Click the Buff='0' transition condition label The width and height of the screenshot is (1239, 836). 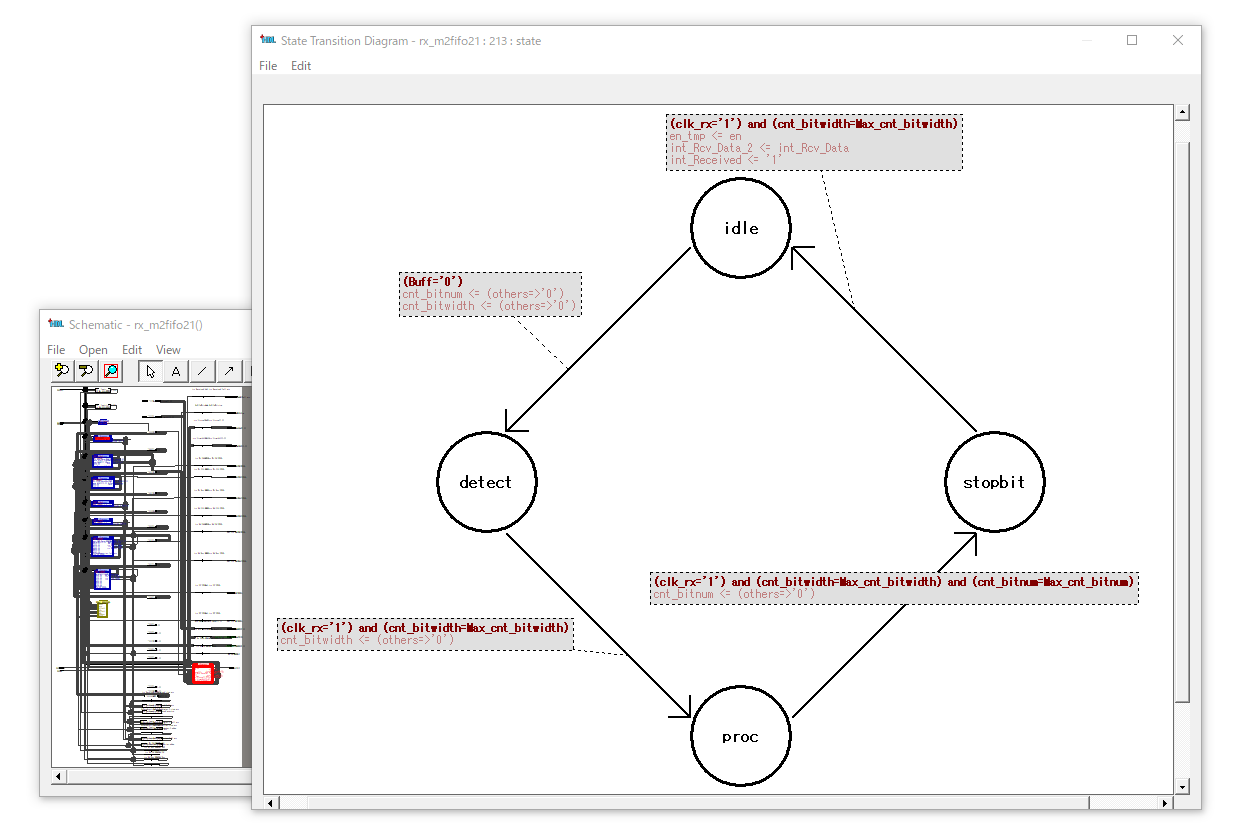tap(432, 281)
